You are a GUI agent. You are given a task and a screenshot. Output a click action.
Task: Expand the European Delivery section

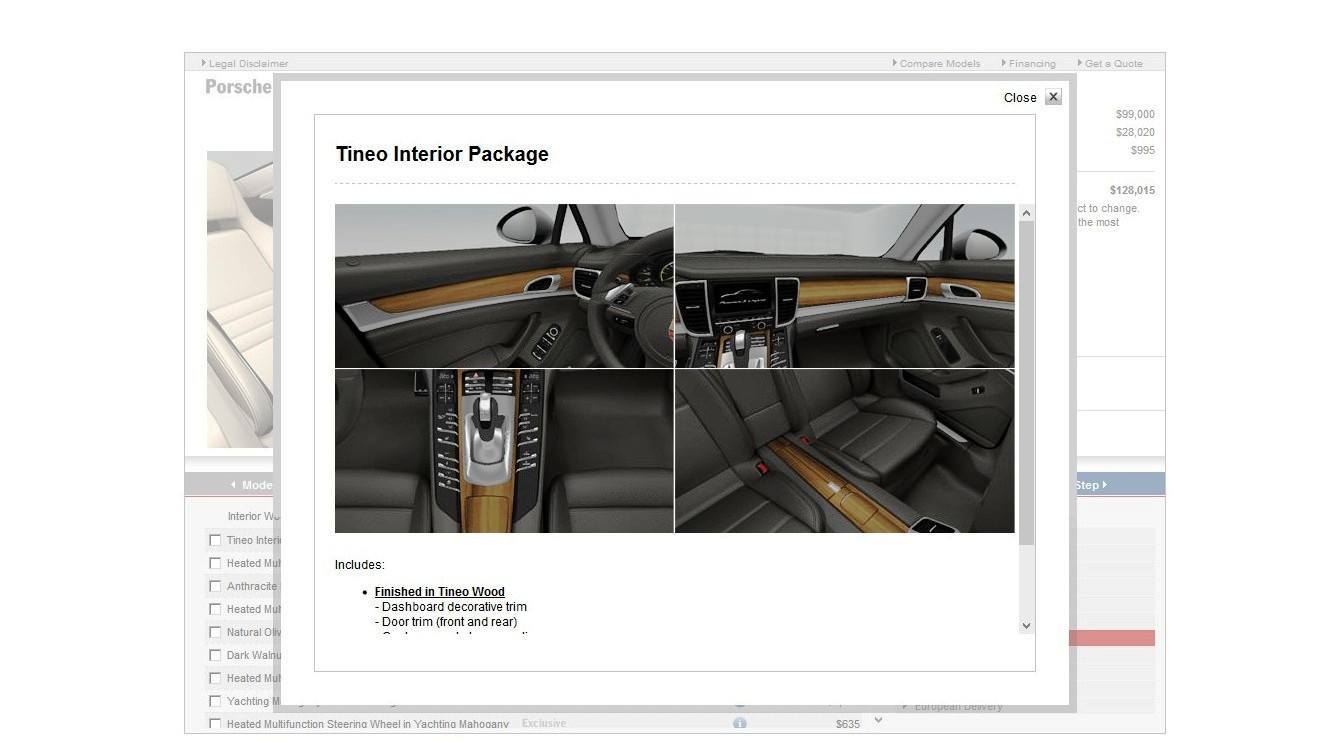[x=958, y=706]
